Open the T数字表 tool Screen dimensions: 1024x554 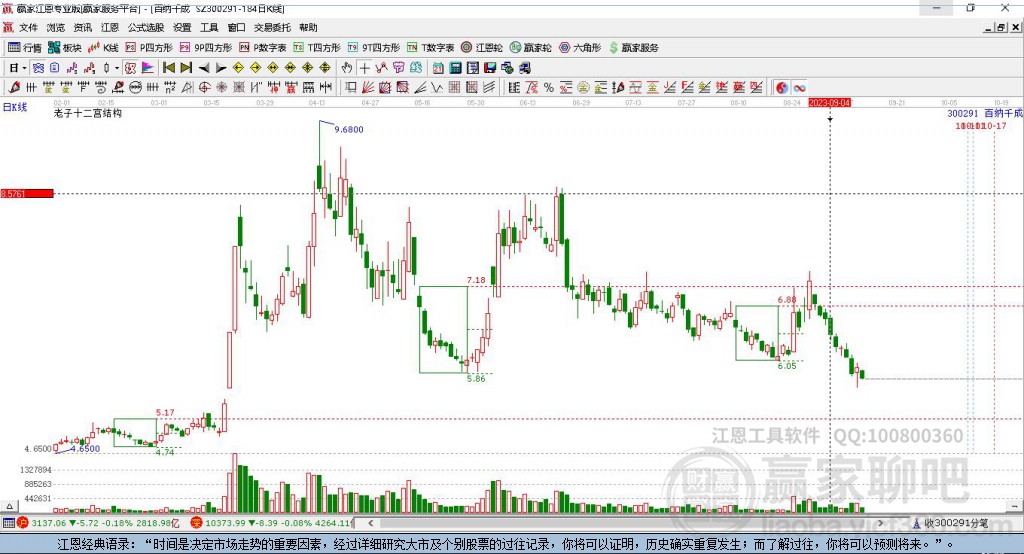click(430, 48)
